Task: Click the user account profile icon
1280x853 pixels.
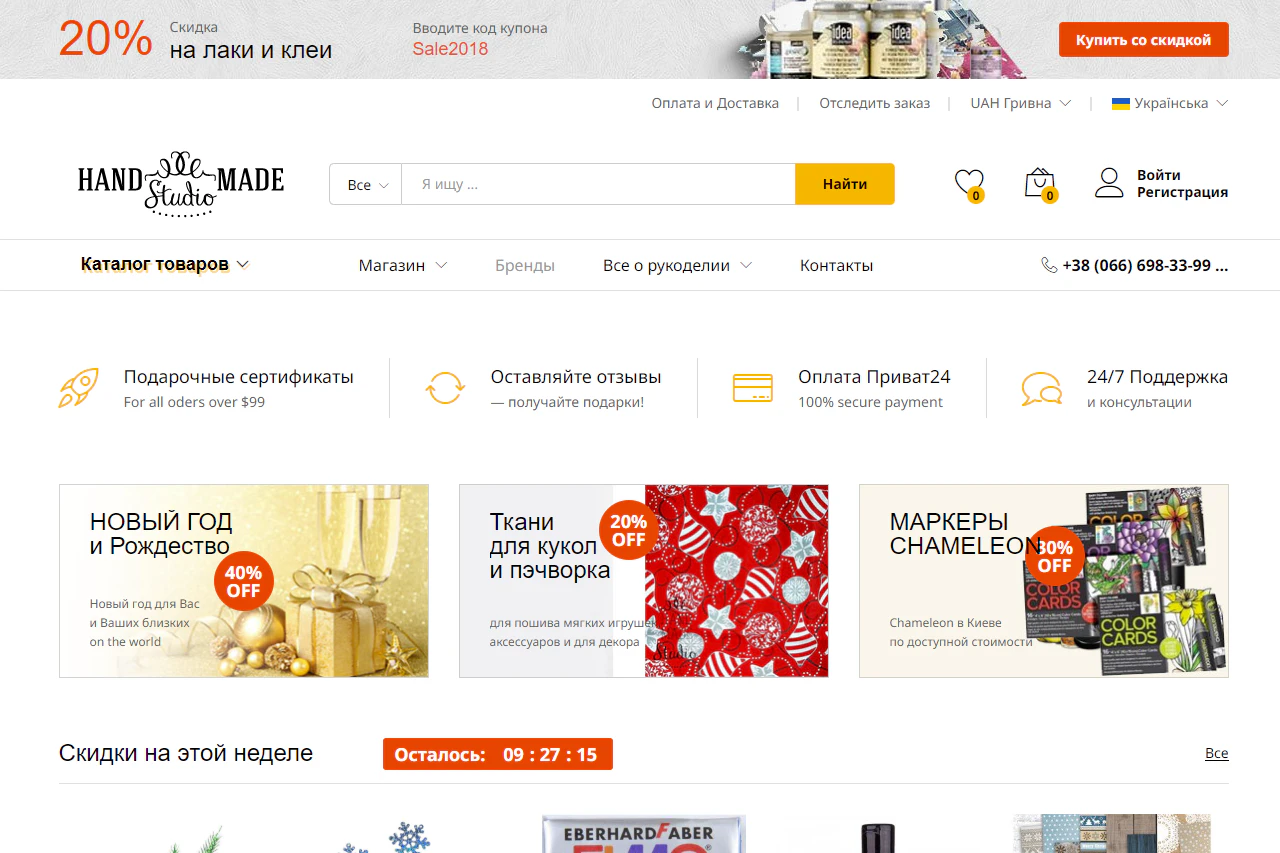Action: [1109, 183]
